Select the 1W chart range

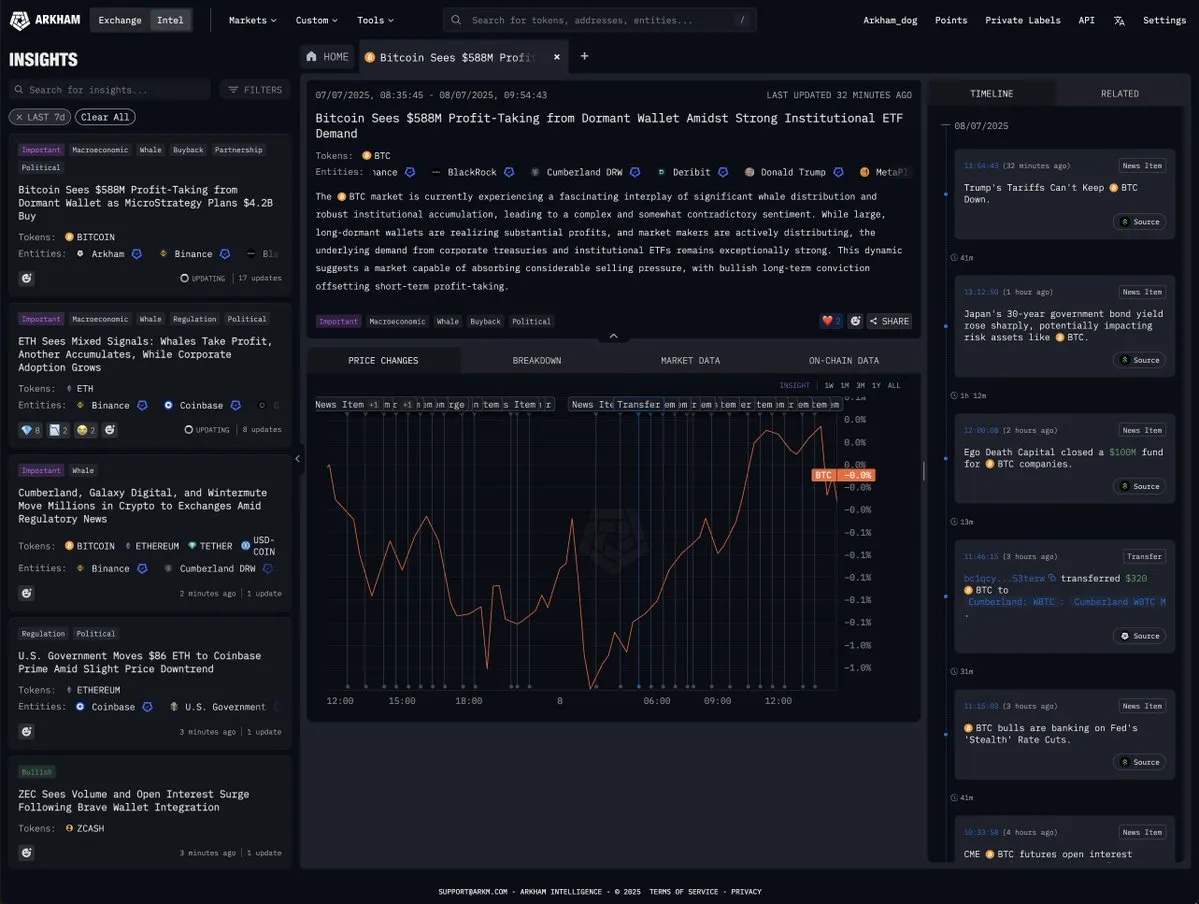[829, 385]
